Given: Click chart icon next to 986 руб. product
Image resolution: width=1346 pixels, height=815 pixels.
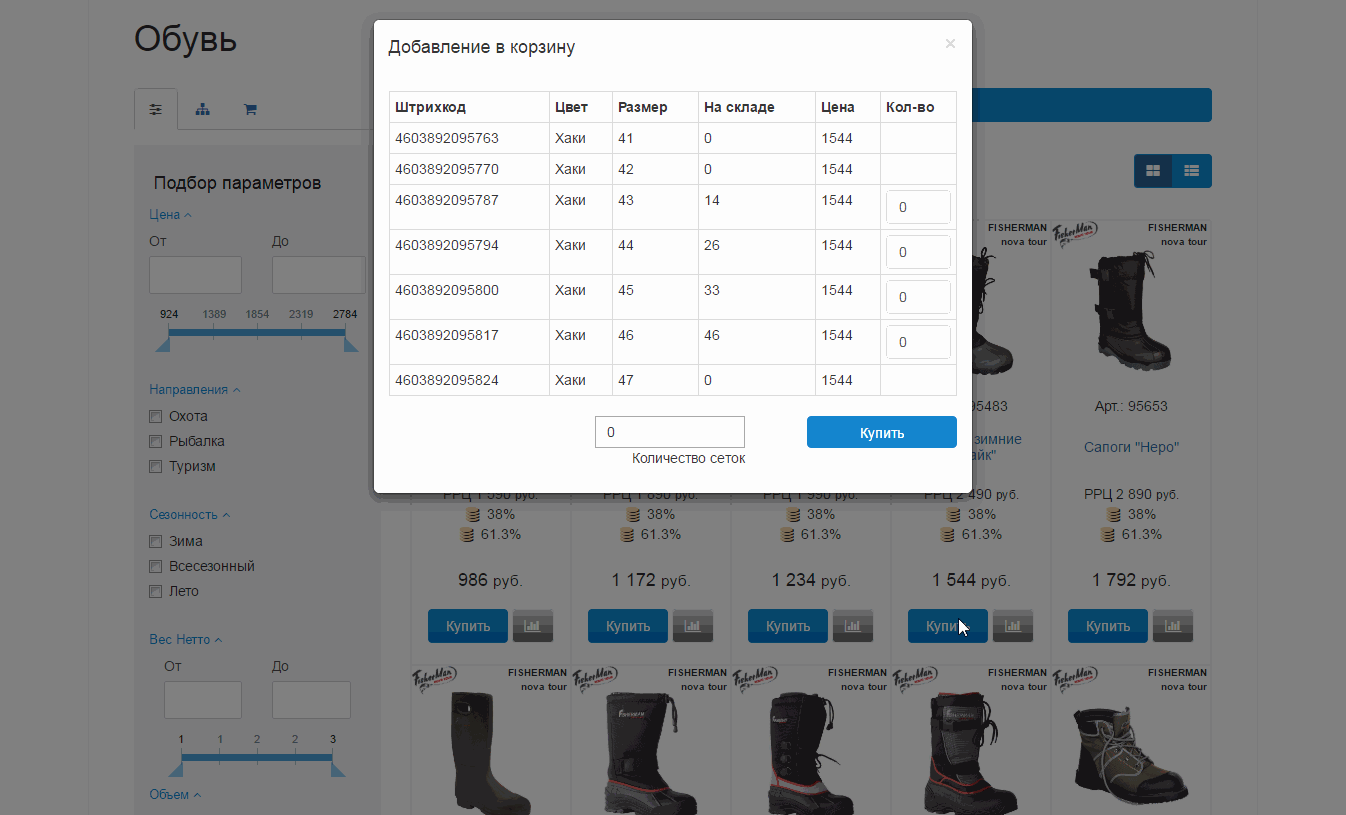Looking at the screenshot, I should [x=532, y=626].
